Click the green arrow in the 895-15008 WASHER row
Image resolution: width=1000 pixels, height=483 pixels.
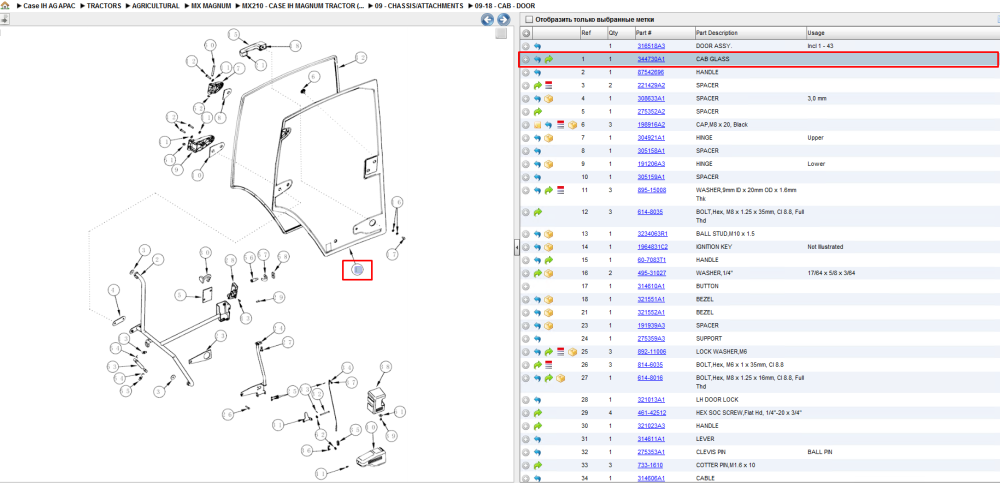click(548, 190)
